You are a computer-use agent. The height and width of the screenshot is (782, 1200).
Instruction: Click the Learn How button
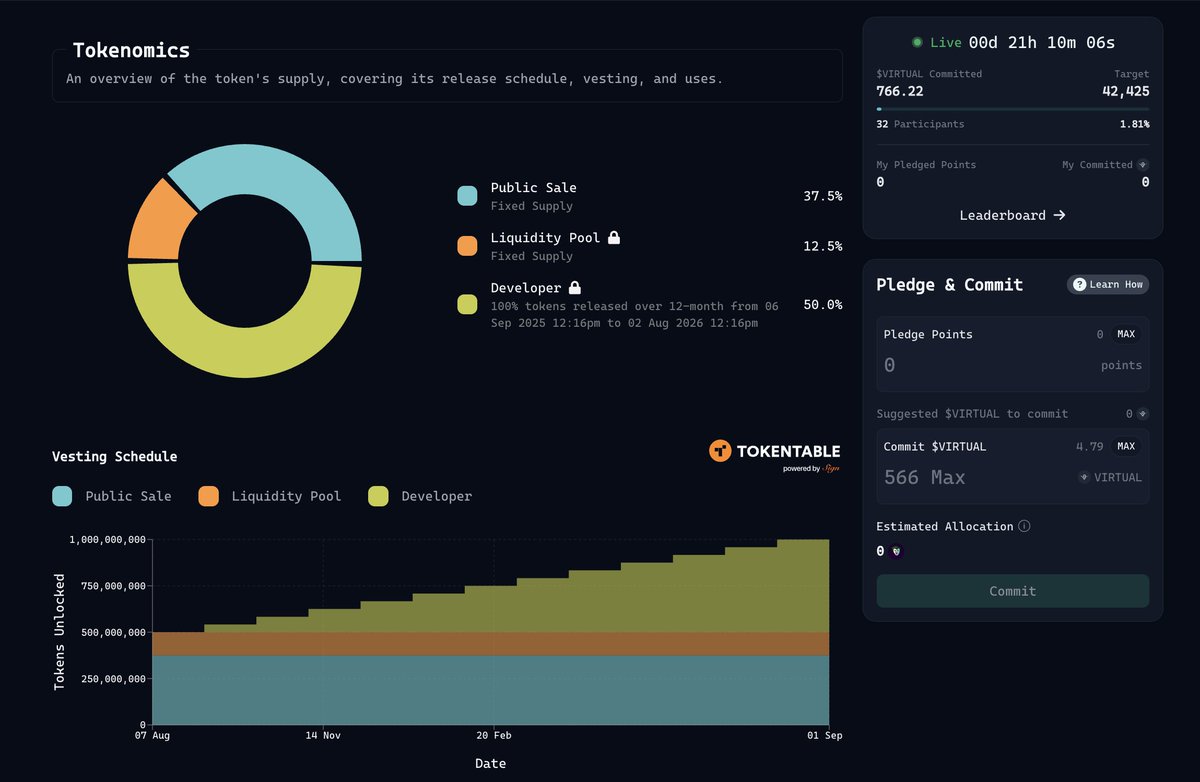click(1108, 285)
